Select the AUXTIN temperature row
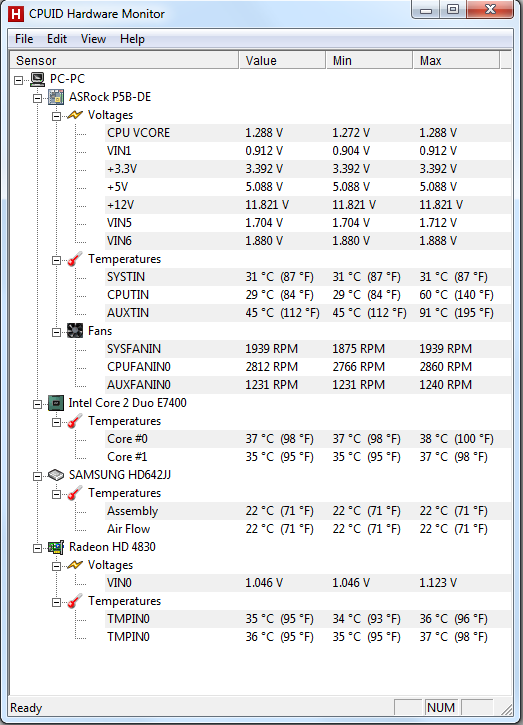 pos(308,313)
